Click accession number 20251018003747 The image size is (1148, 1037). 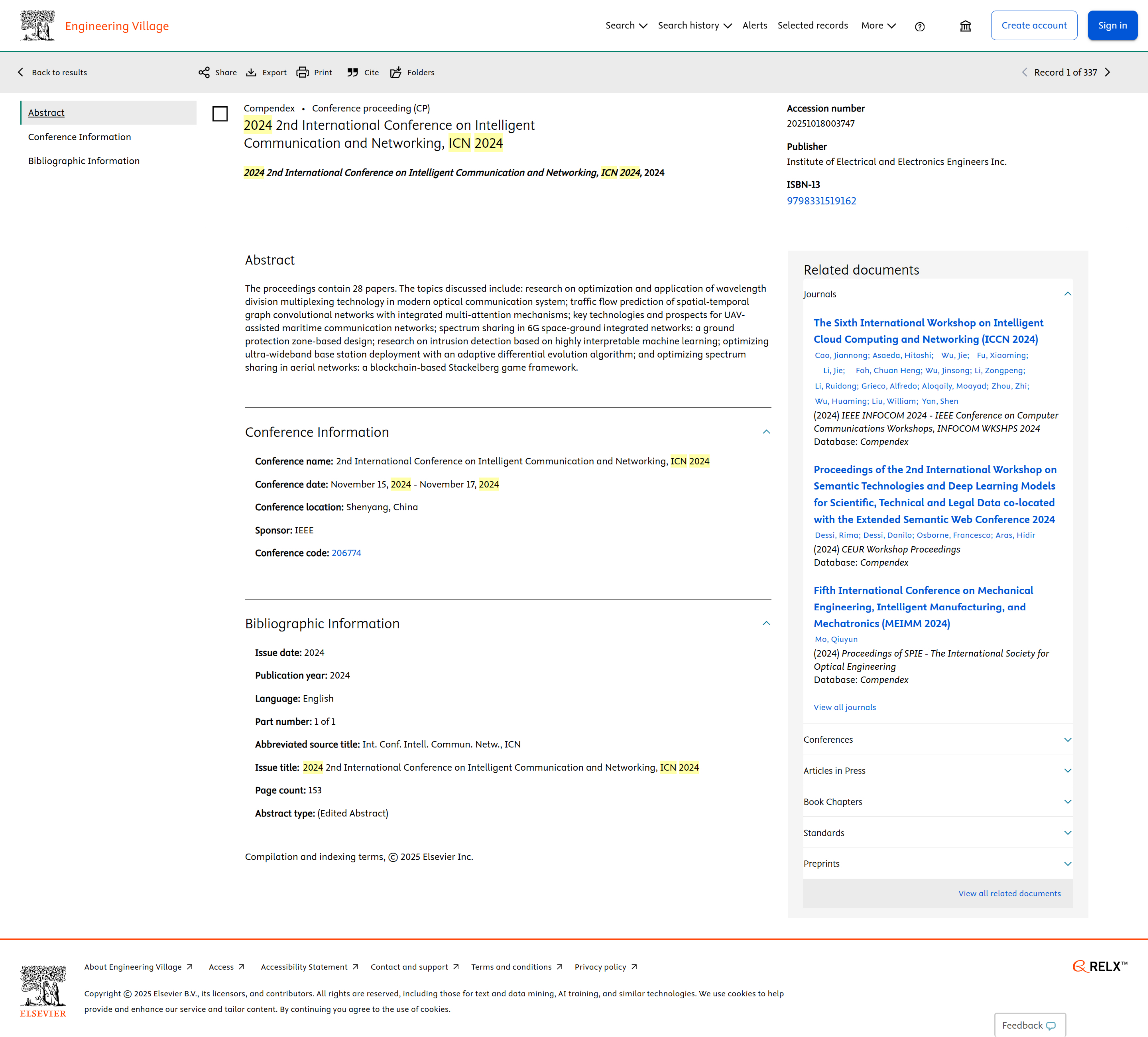821,124
